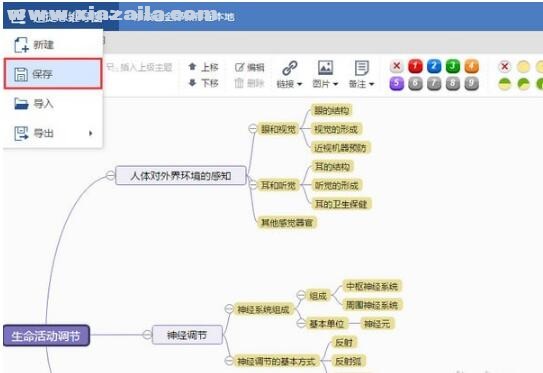Collapse the 神经系统组成 branch

[229, 309]
